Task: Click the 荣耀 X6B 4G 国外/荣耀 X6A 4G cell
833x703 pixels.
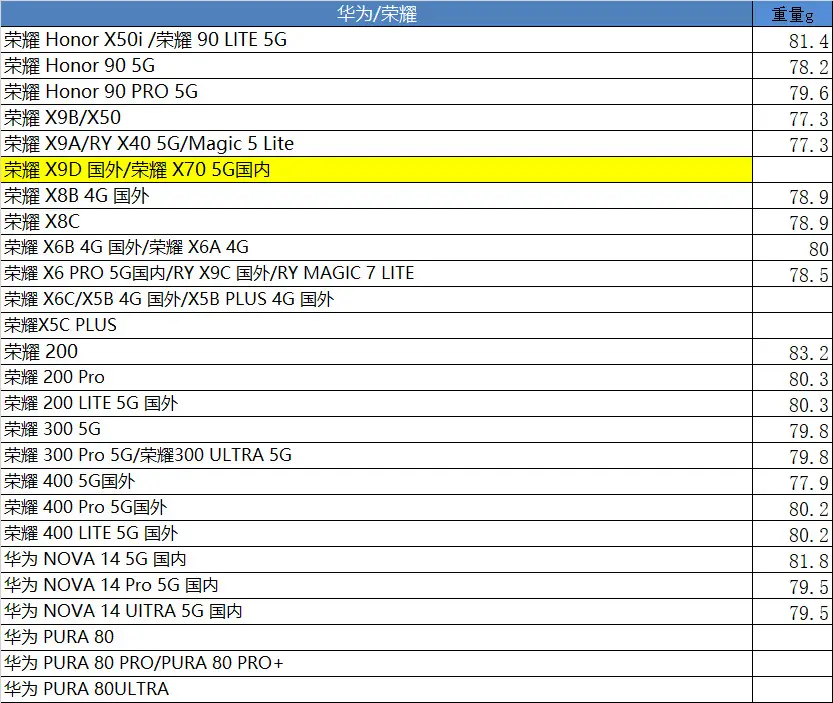Action: 377,247
